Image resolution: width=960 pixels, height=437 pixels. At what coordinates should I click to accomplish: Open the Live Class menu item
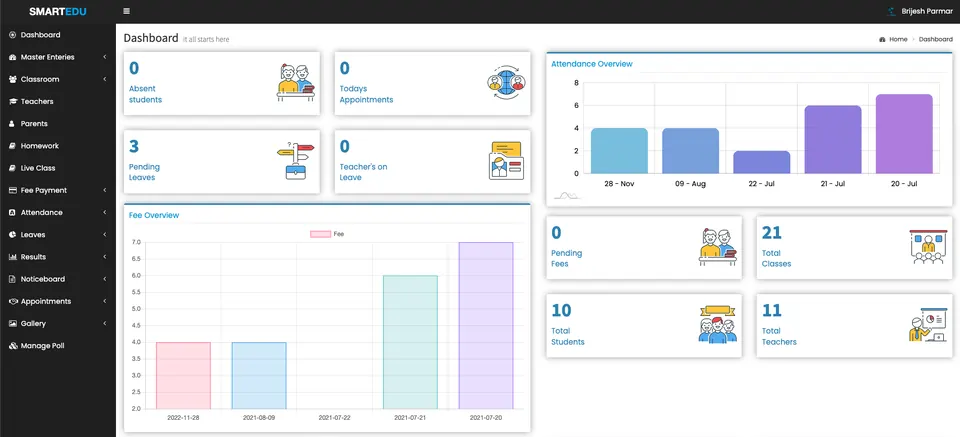pyautogui.click(x=58, y=168)
